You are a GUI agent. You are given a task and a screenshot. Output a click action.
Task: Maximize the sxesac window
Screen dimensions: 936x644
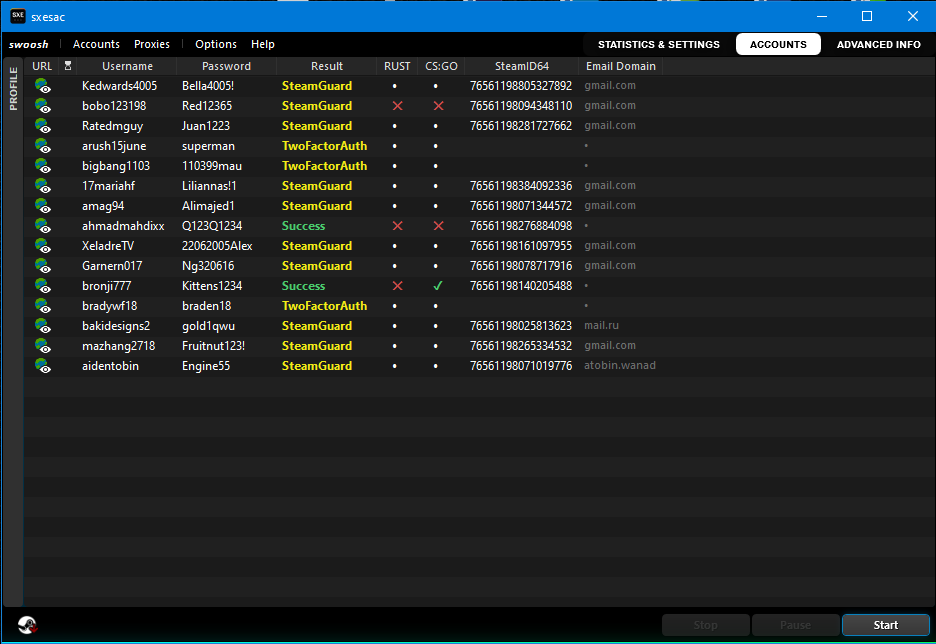(x=867, y=16)
